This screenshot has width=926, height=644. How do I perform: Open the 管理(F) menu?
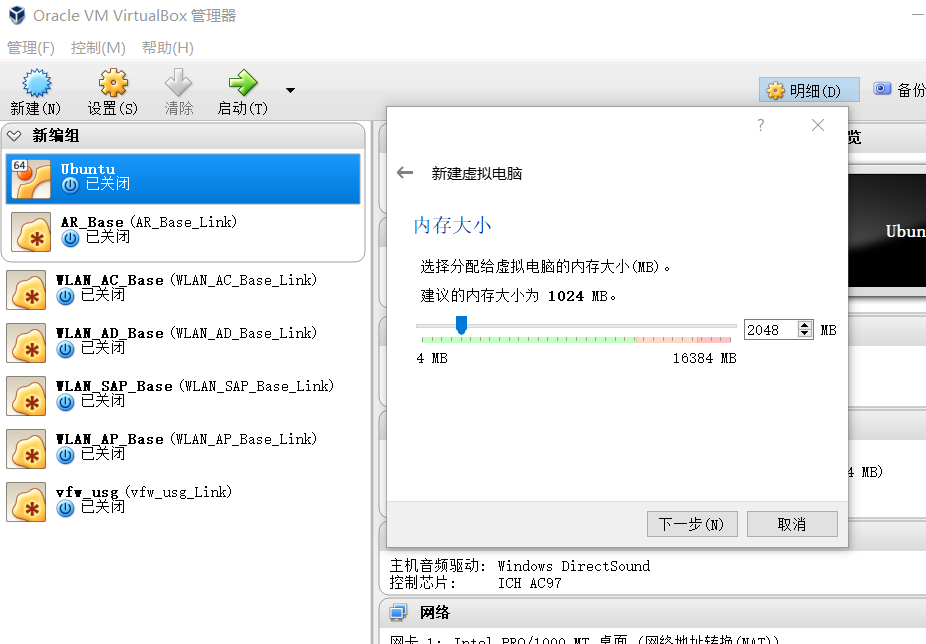pos(31,48)
